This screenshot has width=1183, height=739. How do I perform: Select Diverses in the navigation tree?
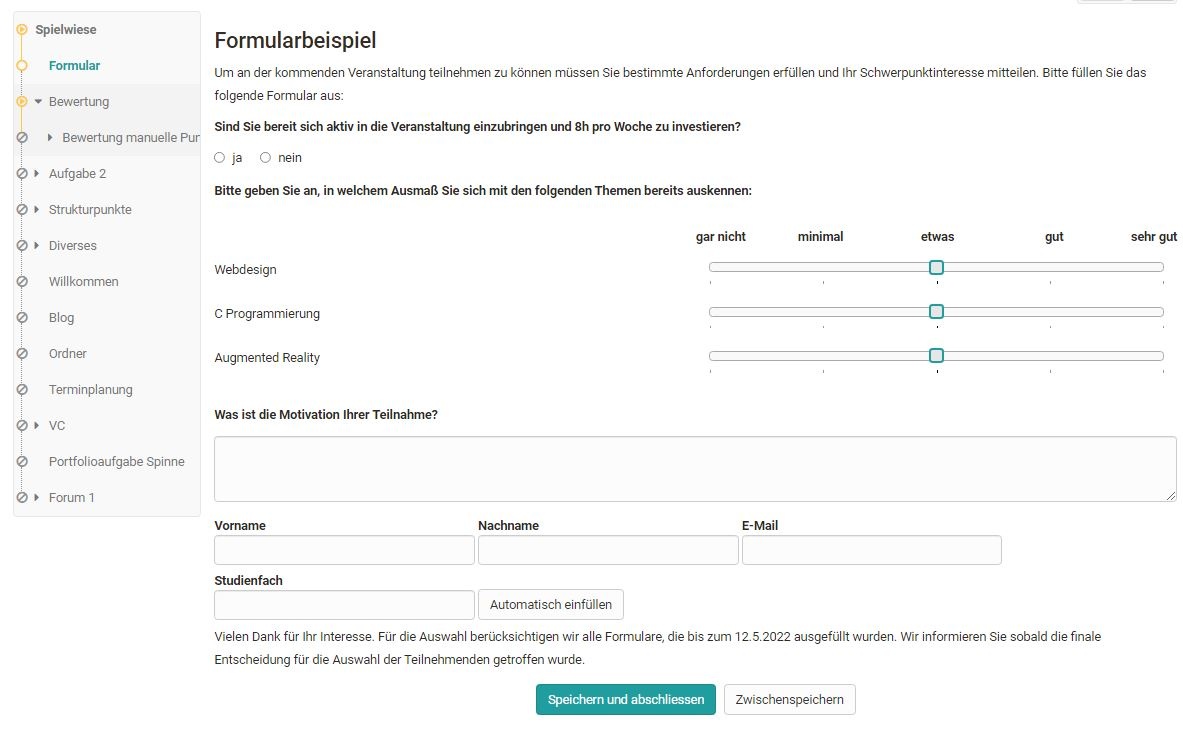(x=74, y=245)
